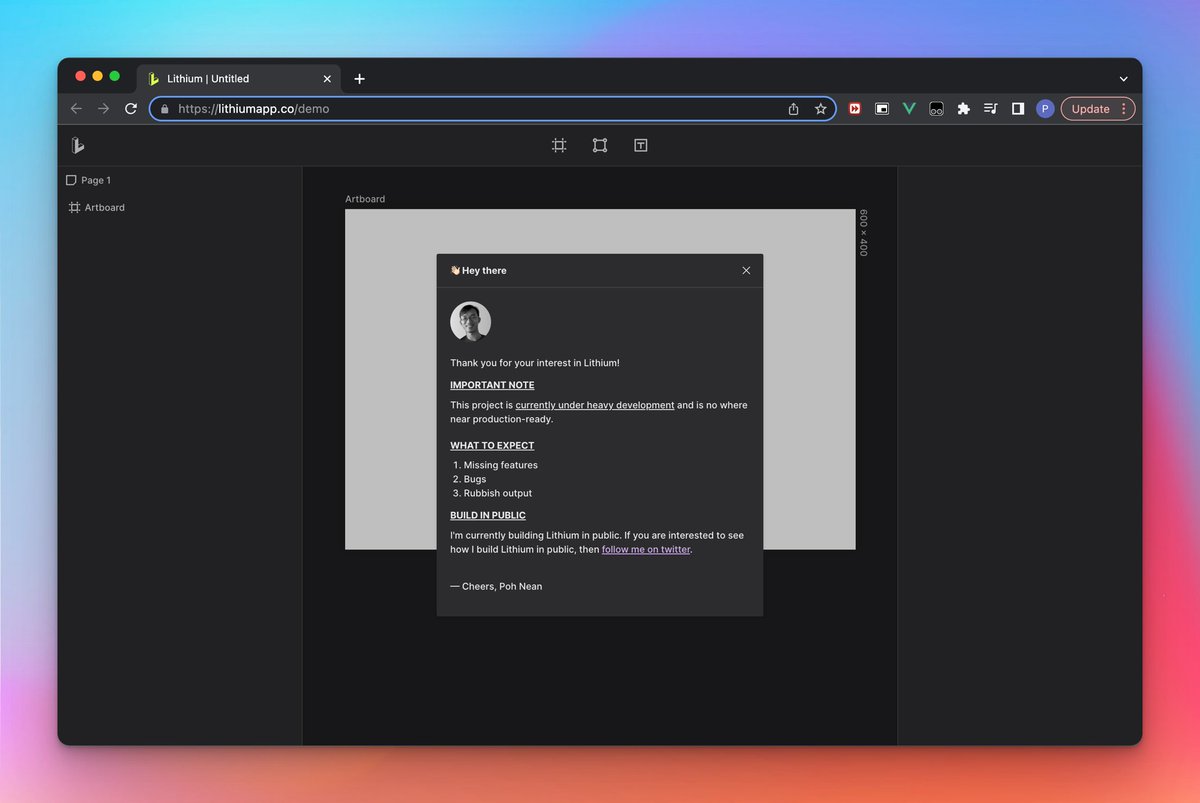Screen dimensions: 1200x803
Task: Click the BUILD IN PUBLIC heading
Action: 488,515
